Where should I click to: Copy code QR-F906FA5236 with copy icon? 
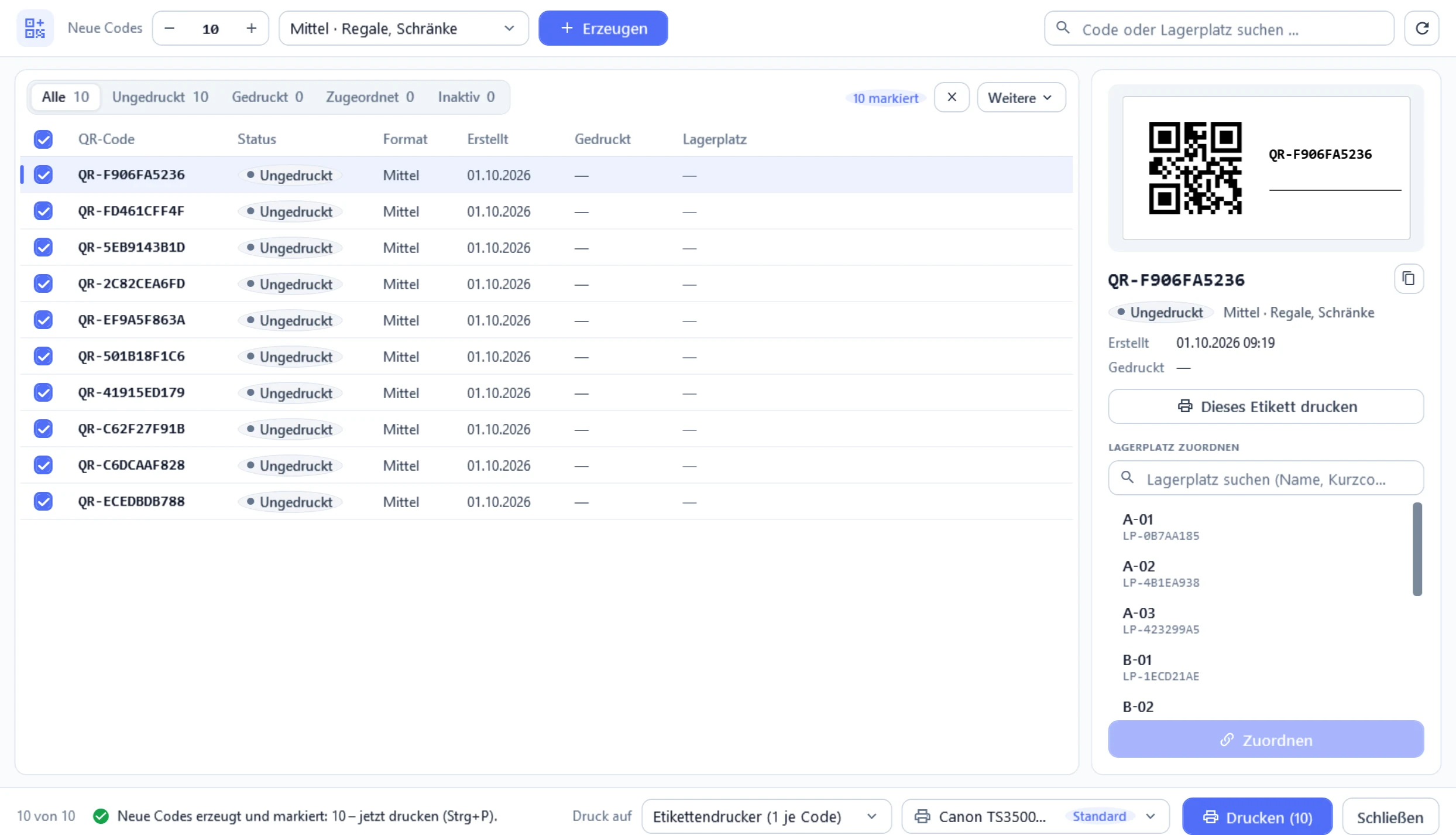pos(1409,279)
